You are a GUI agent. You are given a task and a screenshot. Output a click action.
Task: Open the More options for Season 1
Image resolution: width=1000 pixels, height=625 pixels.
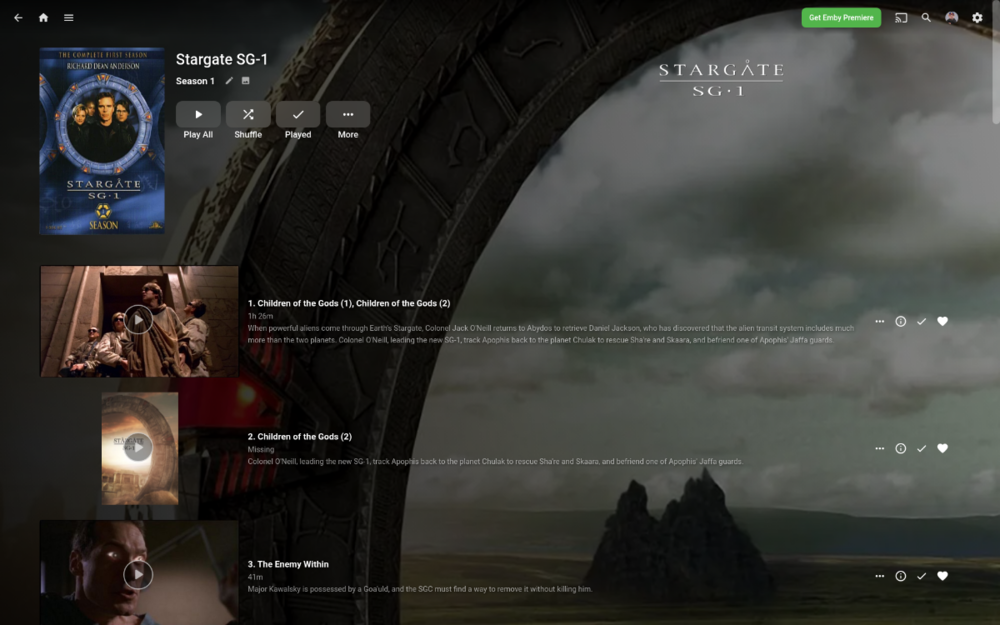(348, 114)
